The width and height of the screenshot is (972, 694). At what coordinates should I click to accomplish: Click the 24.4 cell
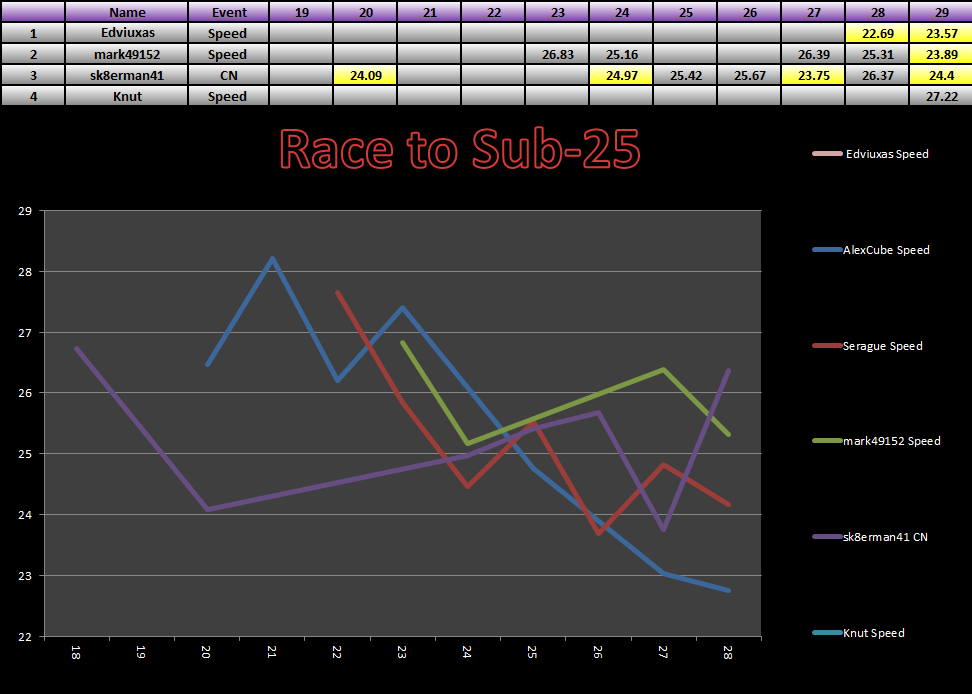point(941,75)
